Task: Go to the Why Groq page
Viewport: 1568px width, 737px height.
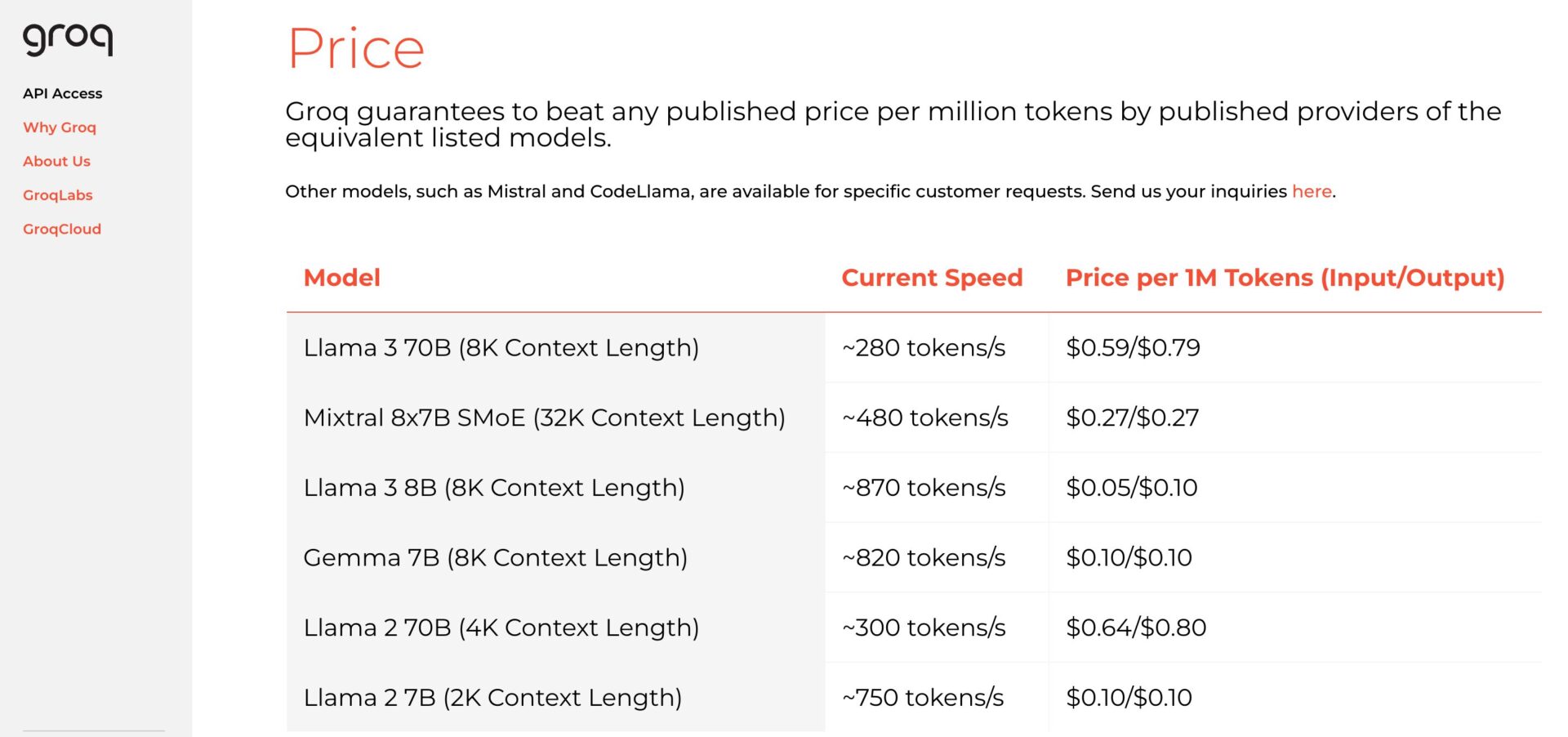Action: (x=60, y=127)
